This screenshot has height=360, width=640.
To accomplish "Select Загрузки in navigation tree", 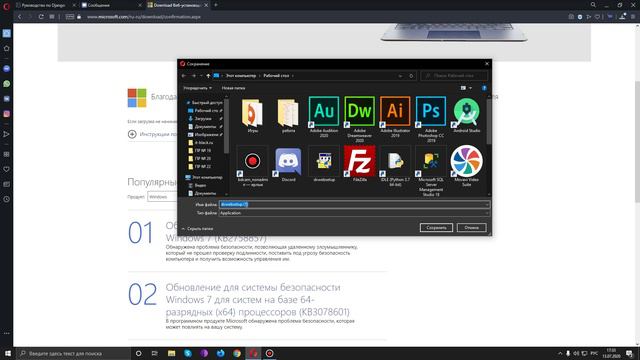I will (204, 118).
